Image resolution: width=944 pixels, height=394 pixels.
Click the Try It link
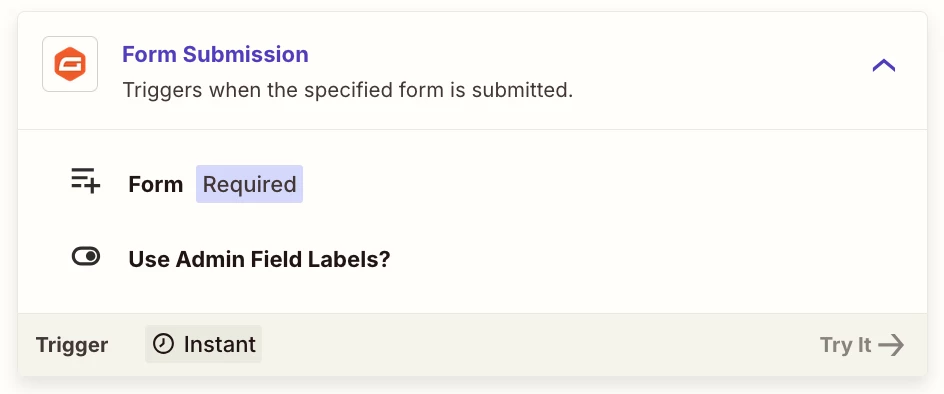(862, 345)
